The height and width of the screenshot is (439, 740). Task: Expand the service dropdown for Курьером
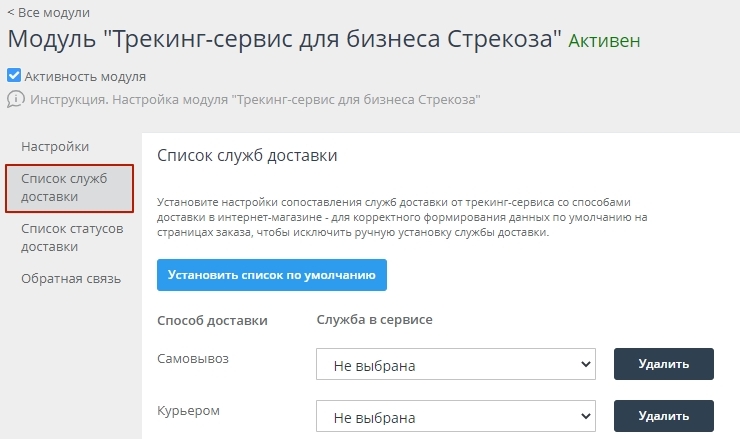[456, 417]
